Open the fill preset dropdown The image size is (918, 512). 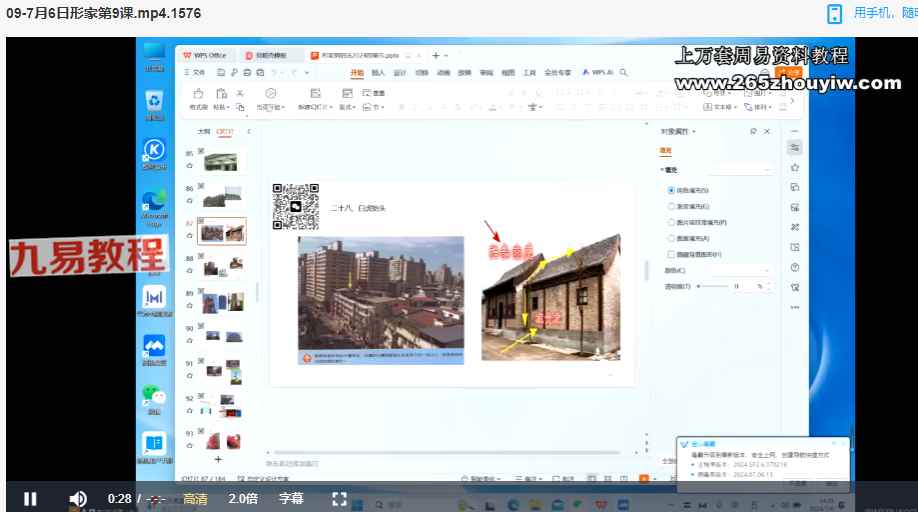click(x=739, y=170)
